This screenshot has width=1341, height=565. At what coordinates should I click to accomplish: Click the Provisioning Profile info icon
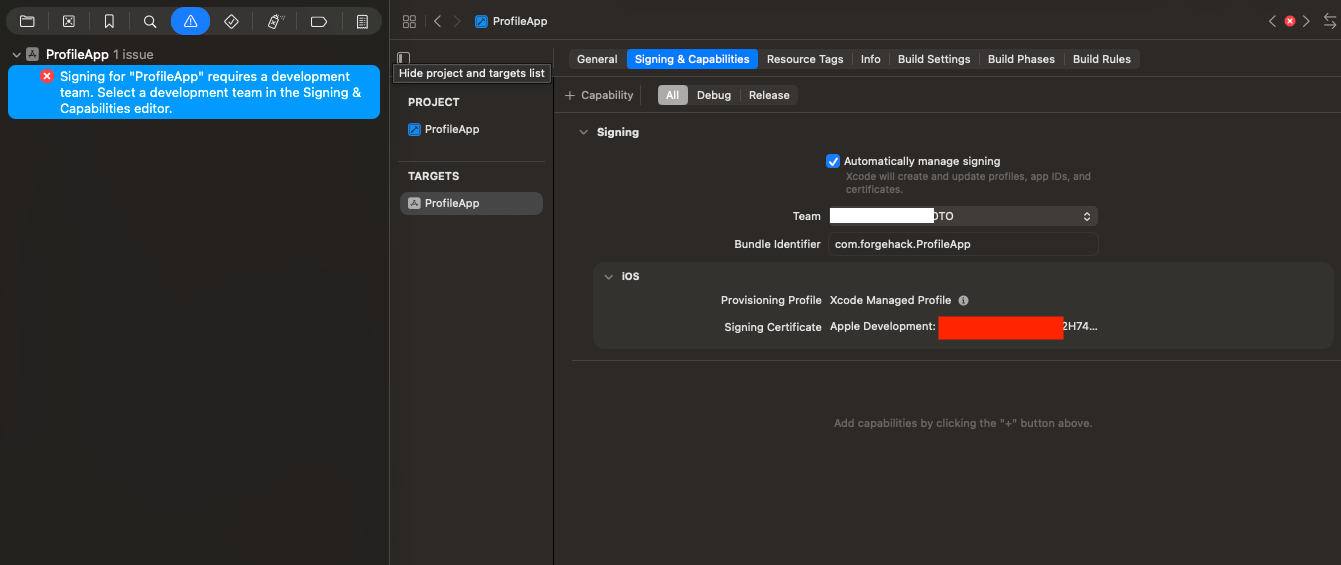point(963,300)
